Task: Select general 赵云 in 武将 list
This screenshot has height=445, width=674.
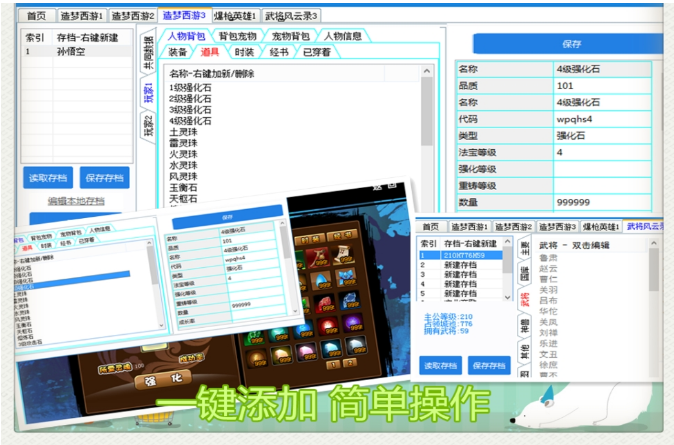Action: pos(548,268)
